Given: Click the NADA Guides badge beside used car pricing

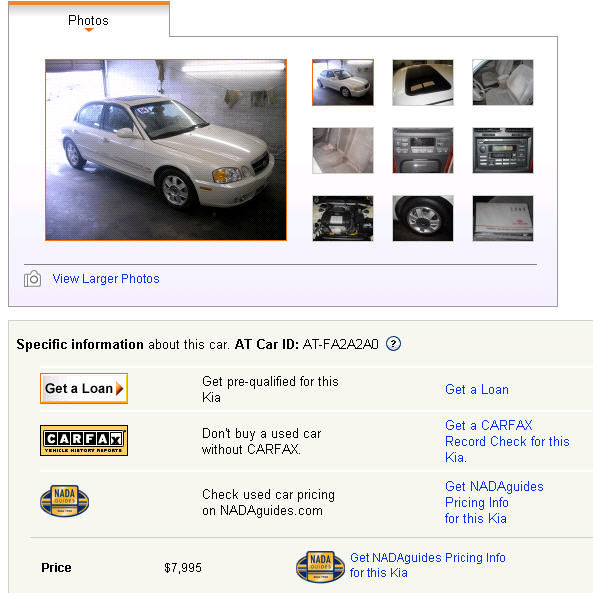Looking at the screenshot, I should tap(65, 501).
